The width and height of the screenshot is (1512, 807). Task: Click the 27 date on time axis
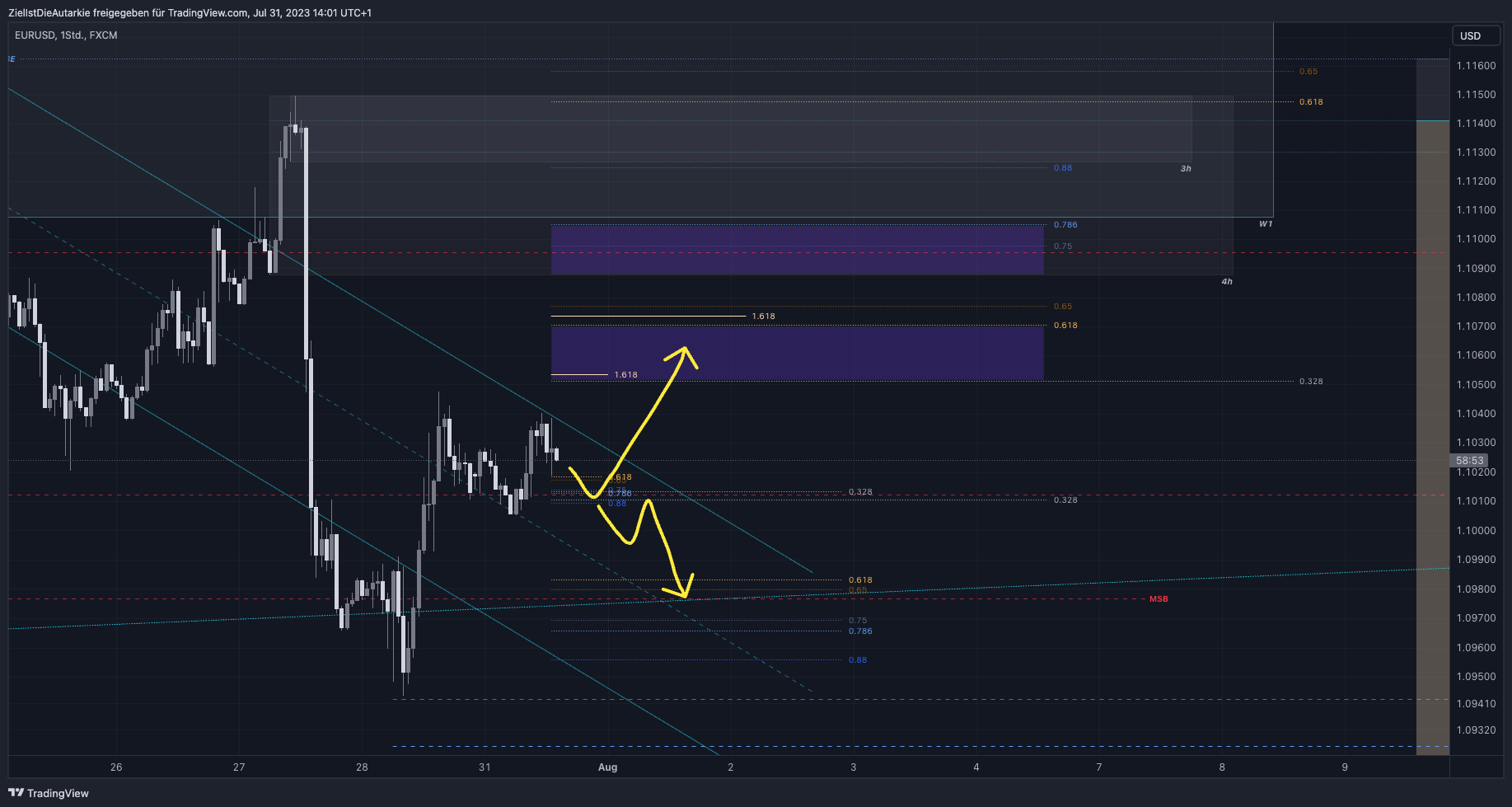click(239, 767)
